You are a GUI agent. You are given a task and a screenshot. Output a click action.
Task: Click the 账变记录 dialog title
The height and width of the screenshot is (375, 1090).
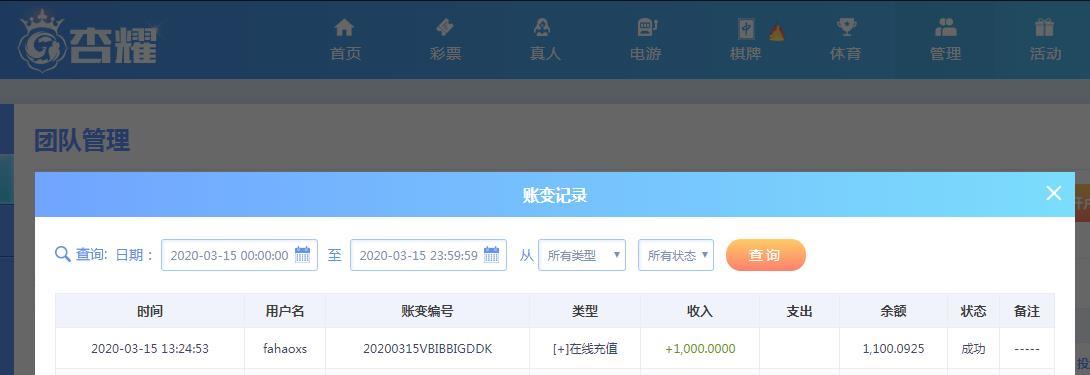(555, 196)
